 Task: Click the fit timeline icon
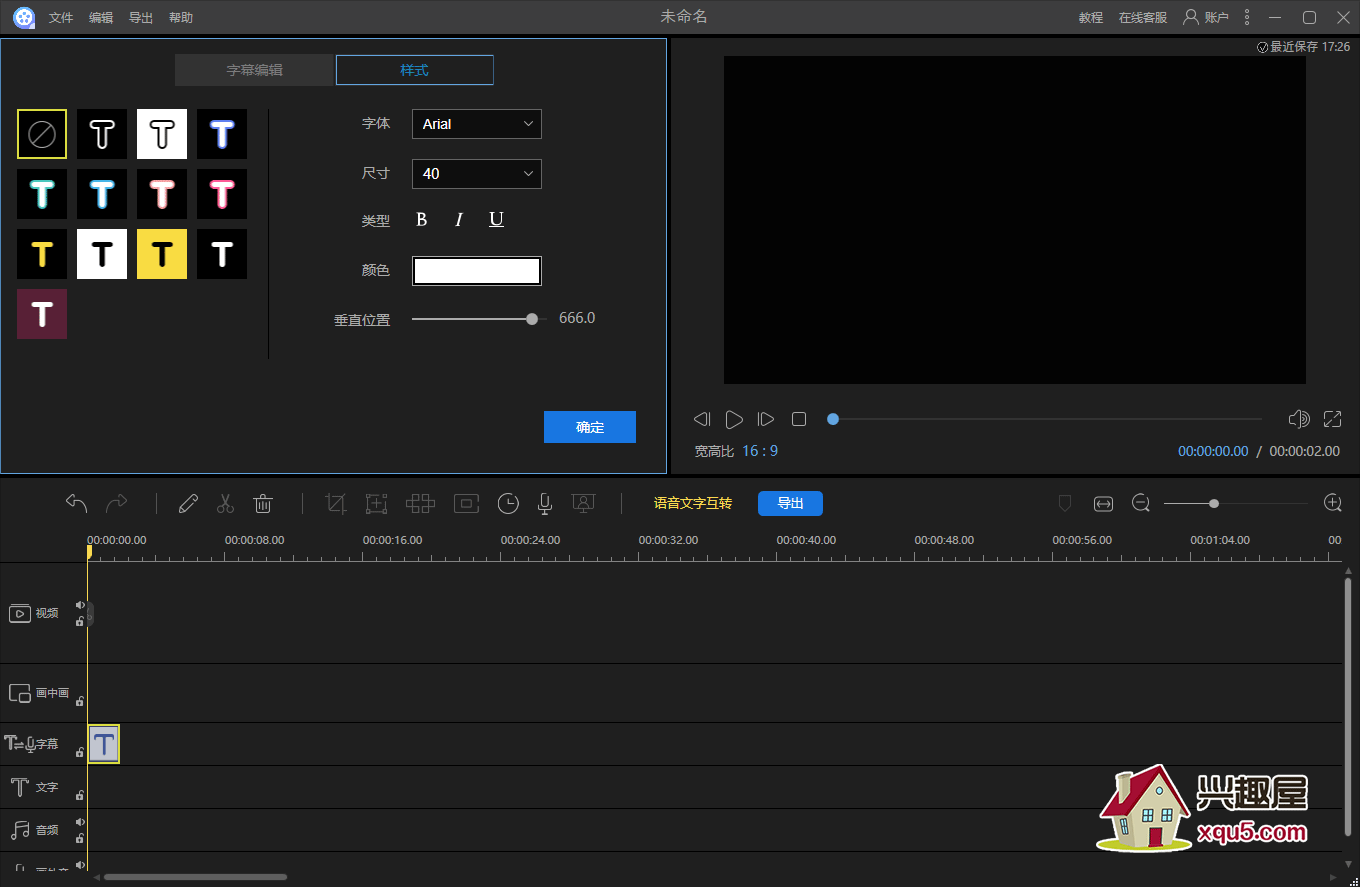pos(1103,504)
